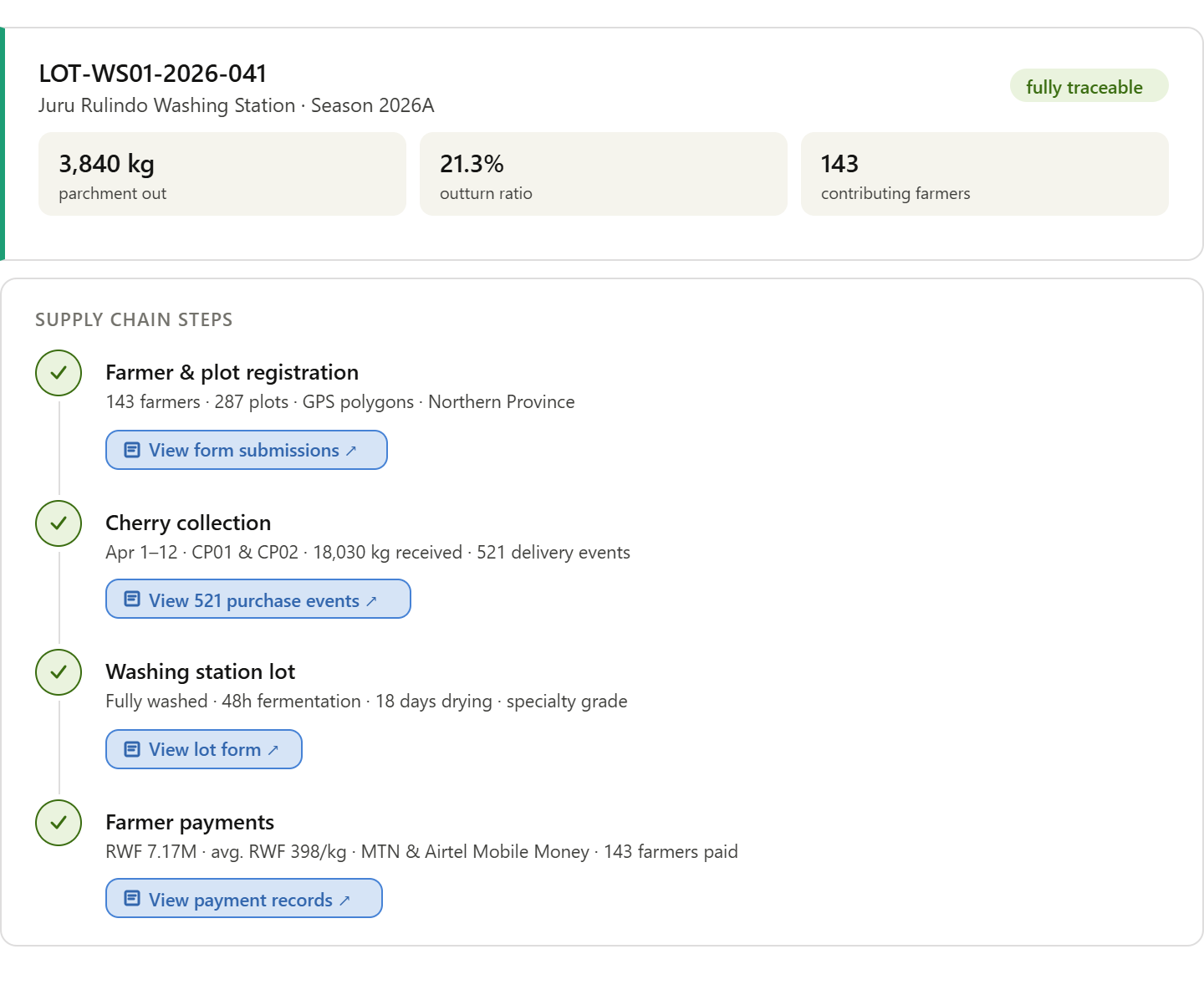
Task: Click the Washing station lot step heading
Action: point(200,672)
